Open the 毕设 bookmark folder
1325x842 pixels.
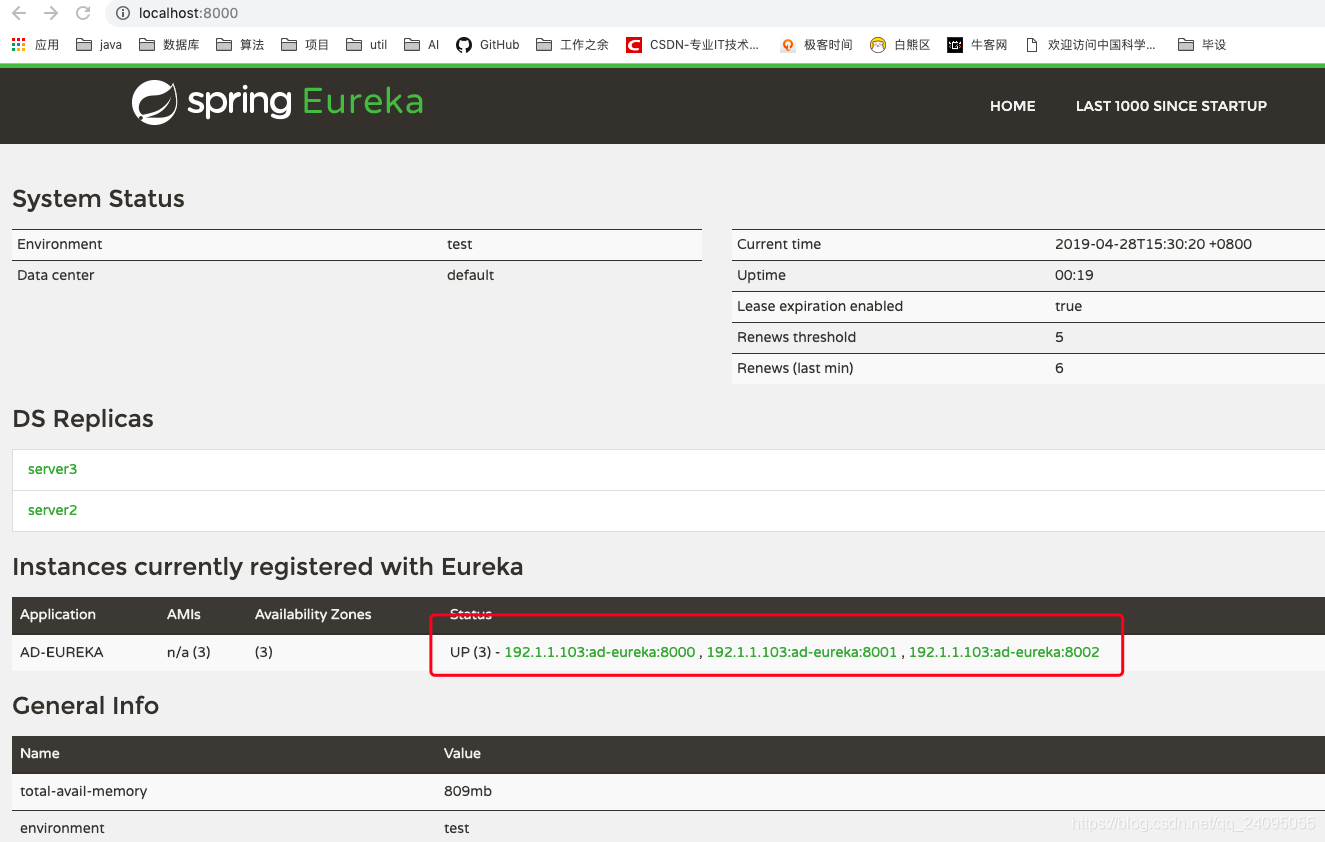coord(1202,45)
